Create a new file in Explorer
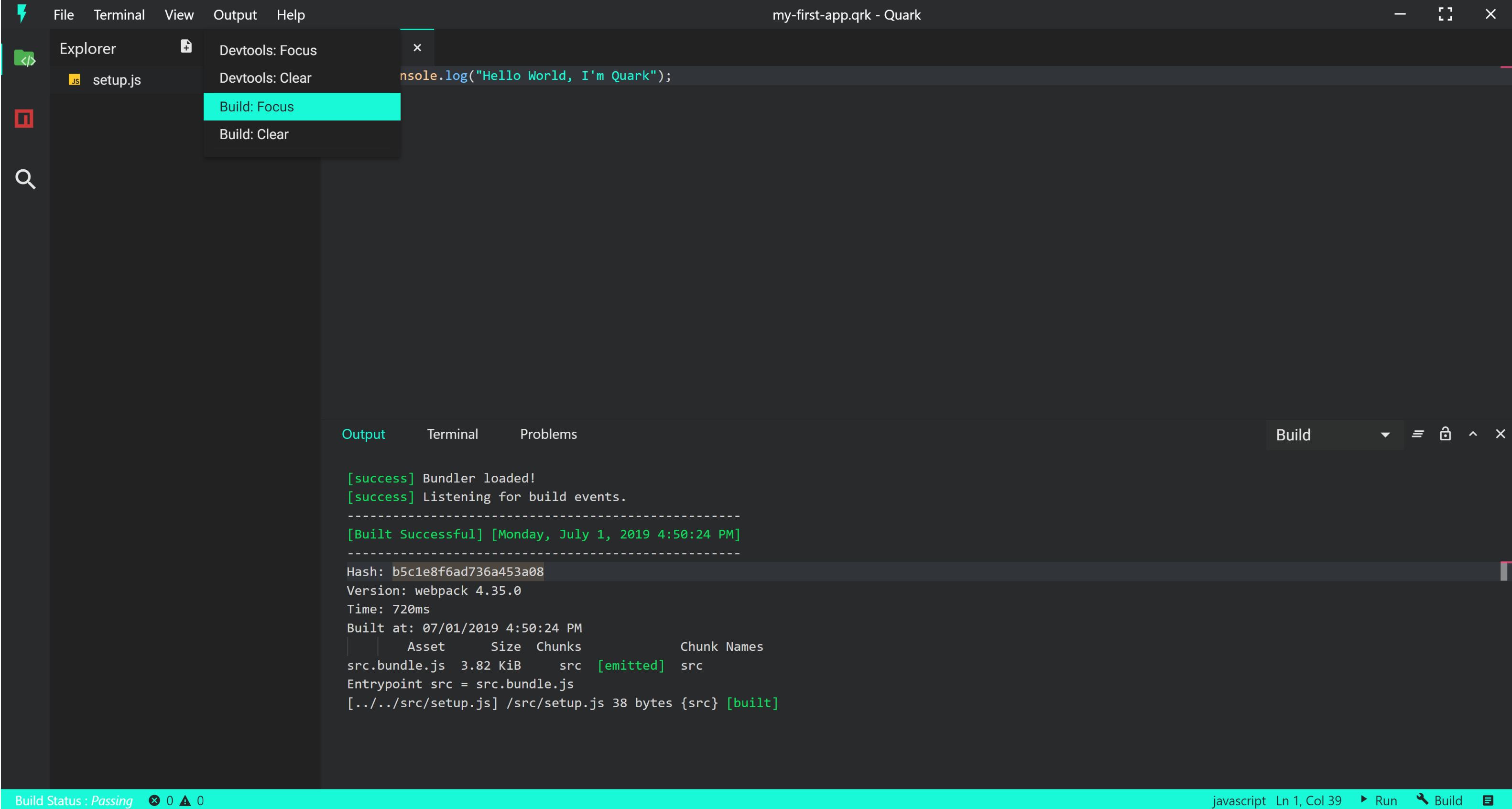The width and height of the screenshot is (1512, 809). click(186, 46)
